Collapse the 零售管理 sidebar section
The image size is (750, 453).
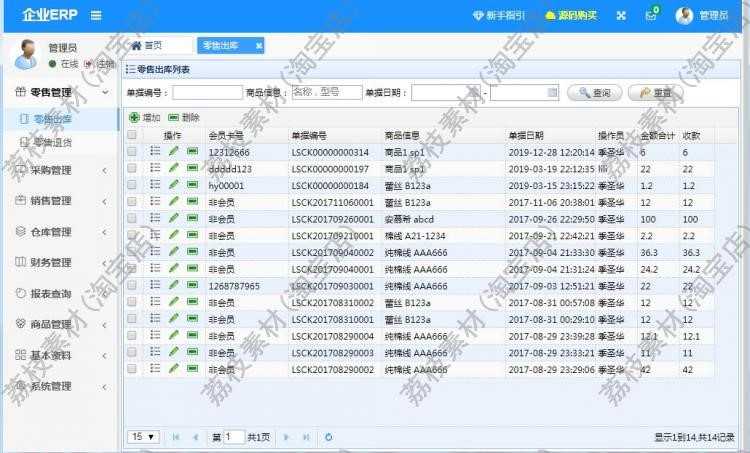tap(61, 92)
